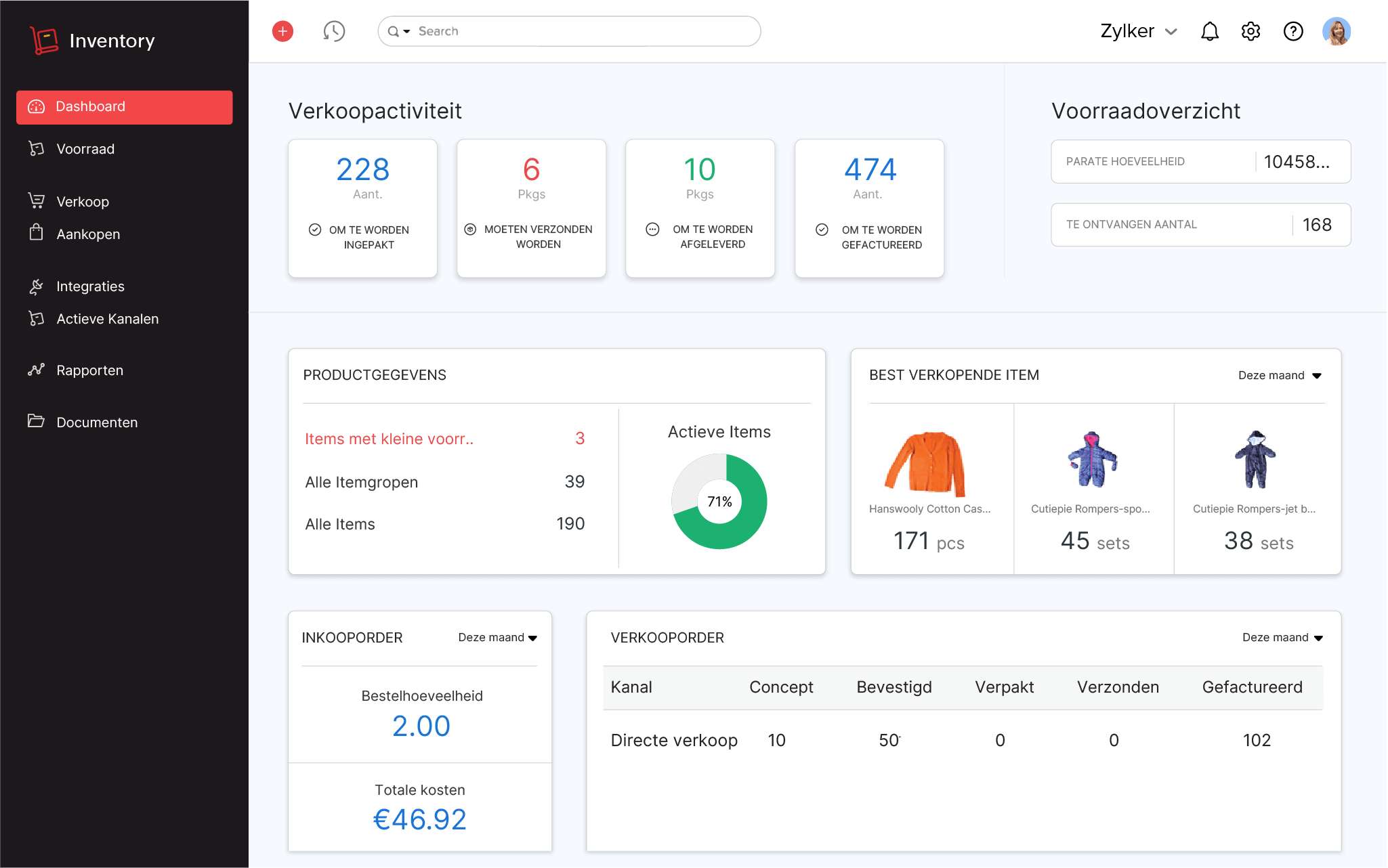Click the orange Hanswooly Cotton cardigan thumbnail
The width and height of the screenshot is (1388, 868).
(x=925, y=464)
